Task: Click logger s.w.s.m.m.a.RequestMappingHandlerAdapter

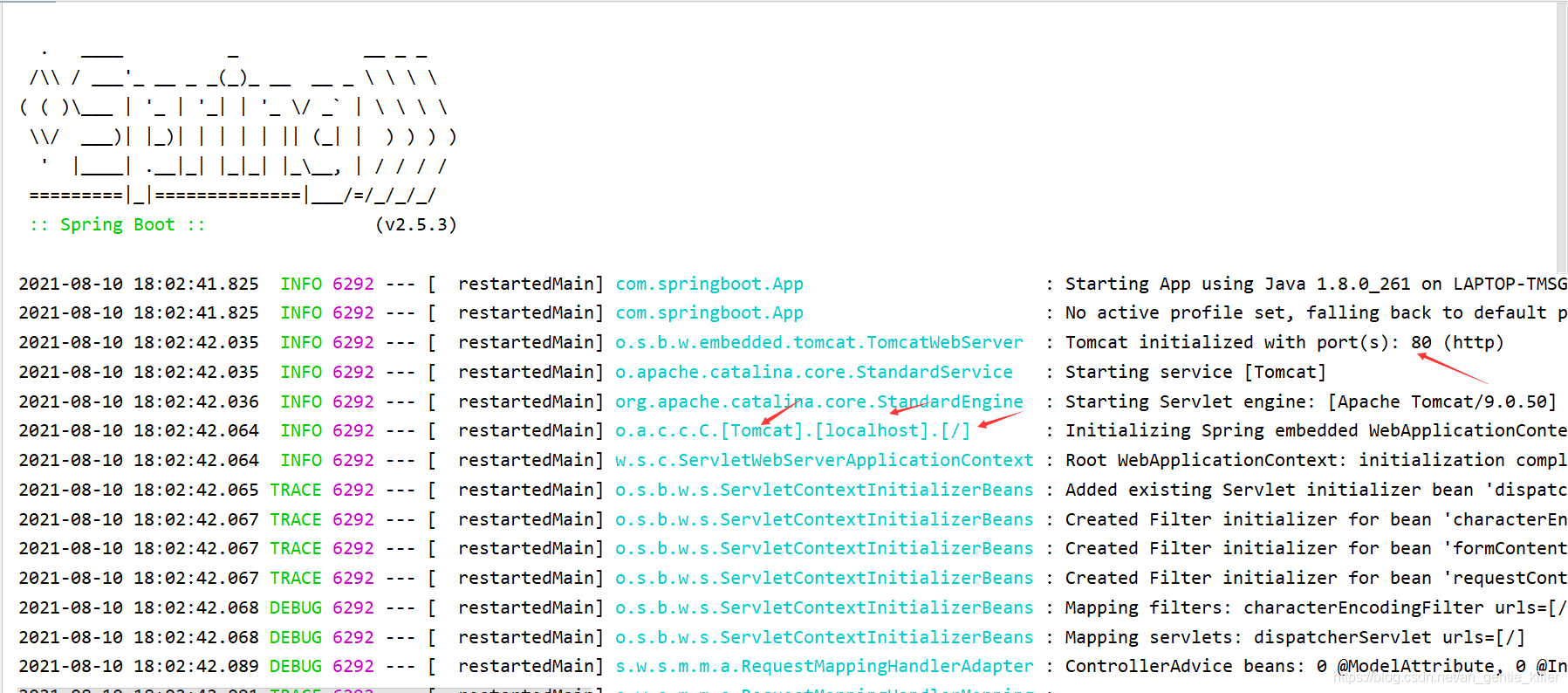Action: 824,666
